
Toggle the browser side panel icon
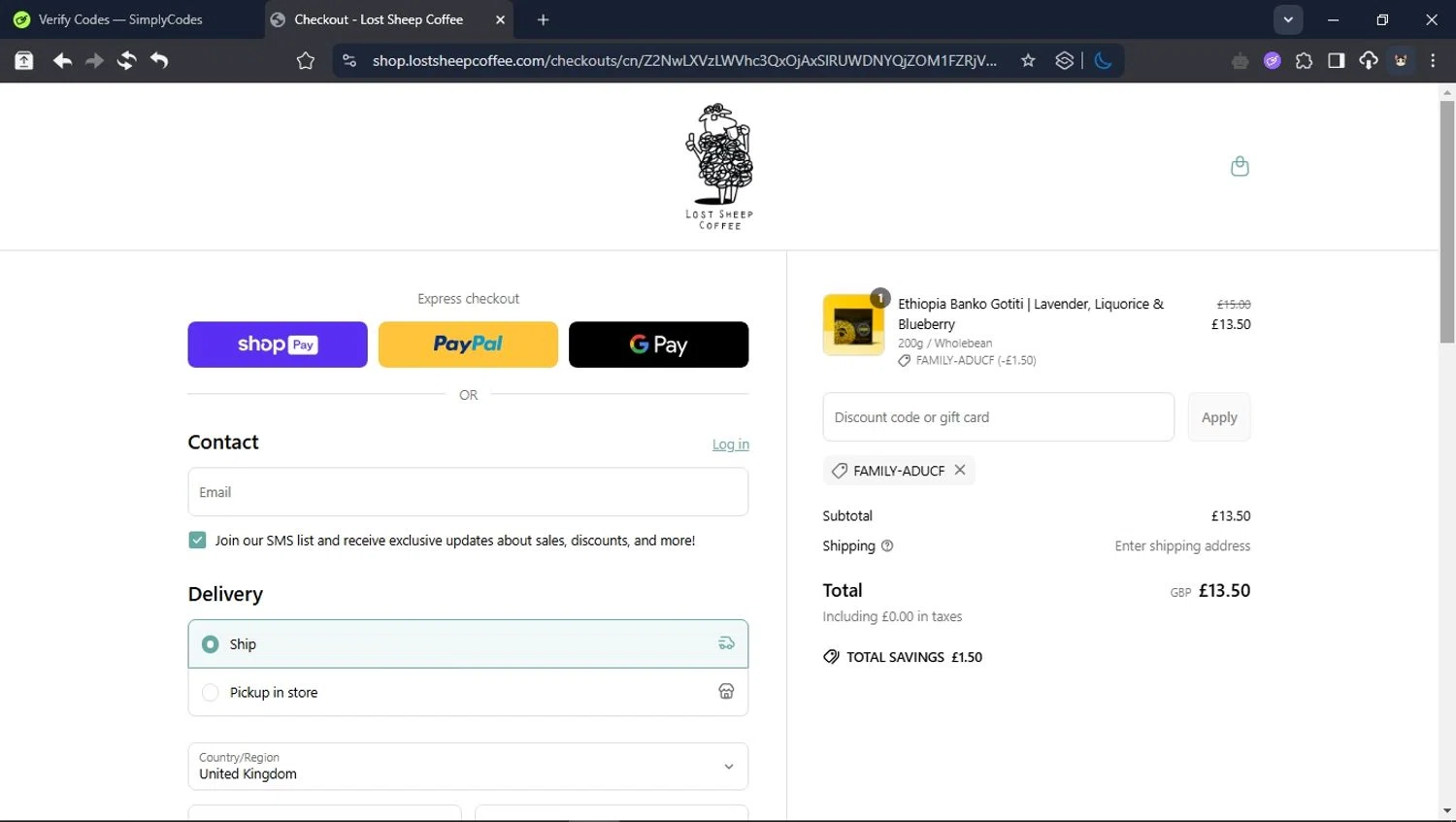tap(1336, 60)
